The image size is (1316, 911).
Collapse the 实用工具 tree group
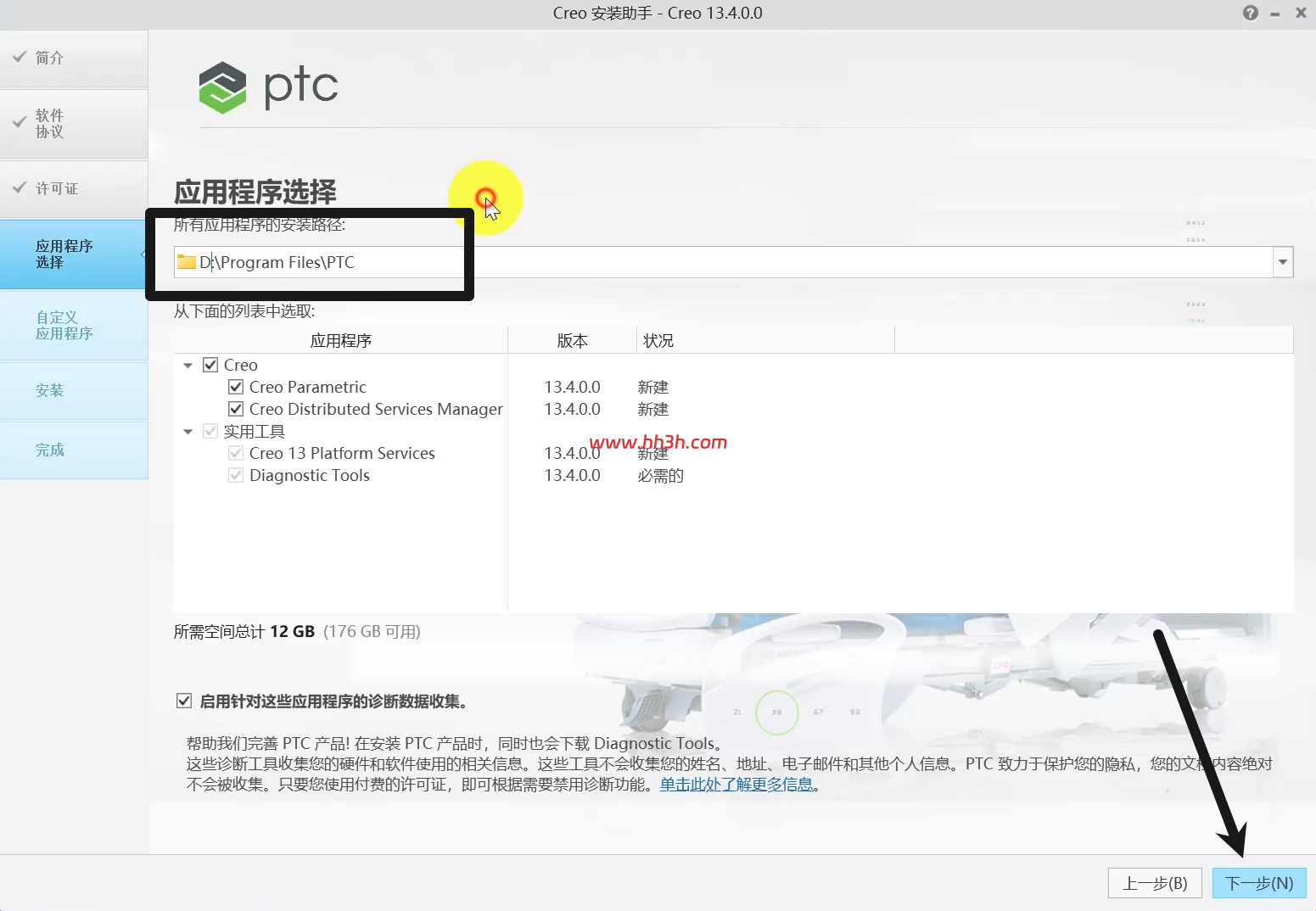pyautogui.click(x=188, y=432)
